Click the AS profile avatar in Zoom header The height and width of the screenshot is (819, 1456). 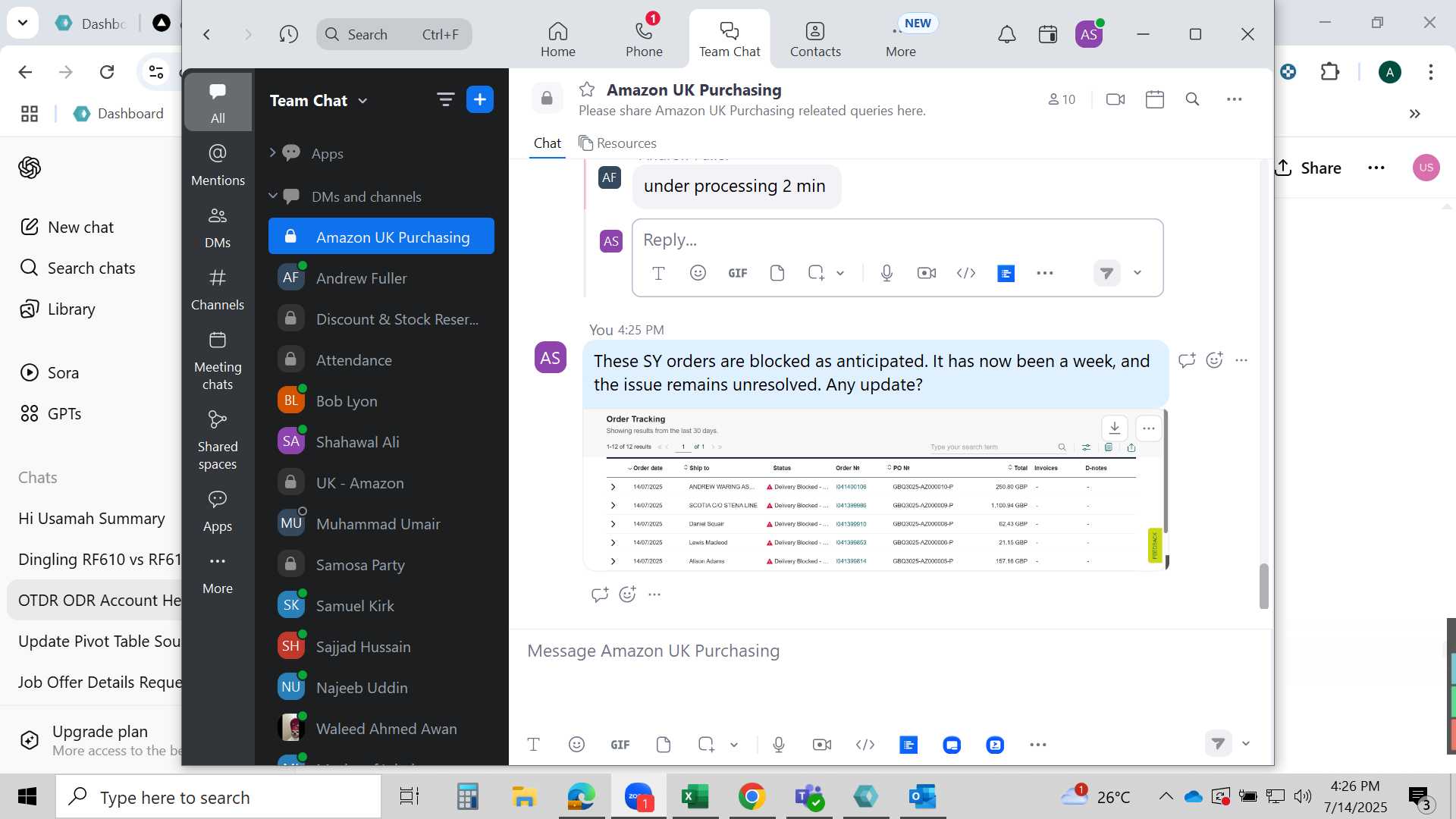coord(1089,34)
